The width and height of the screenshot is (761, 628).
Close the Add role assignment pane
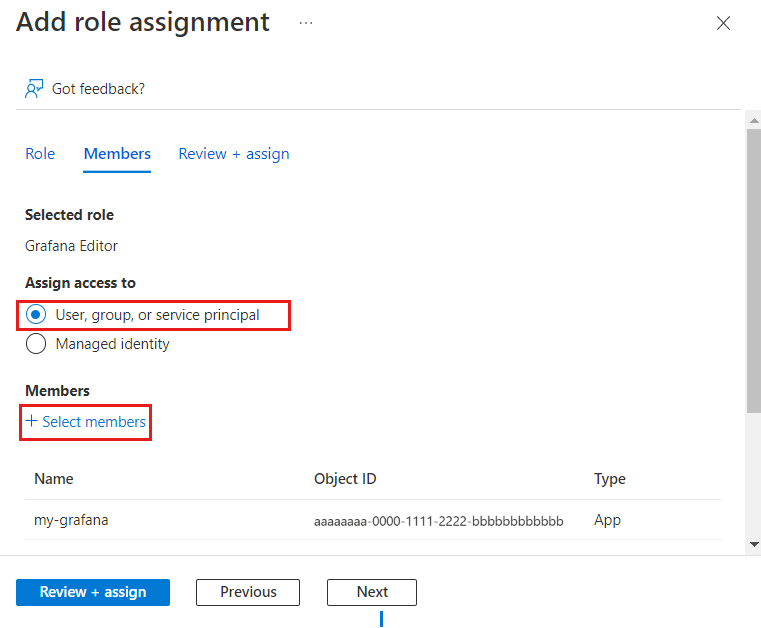tap(724, 23)
